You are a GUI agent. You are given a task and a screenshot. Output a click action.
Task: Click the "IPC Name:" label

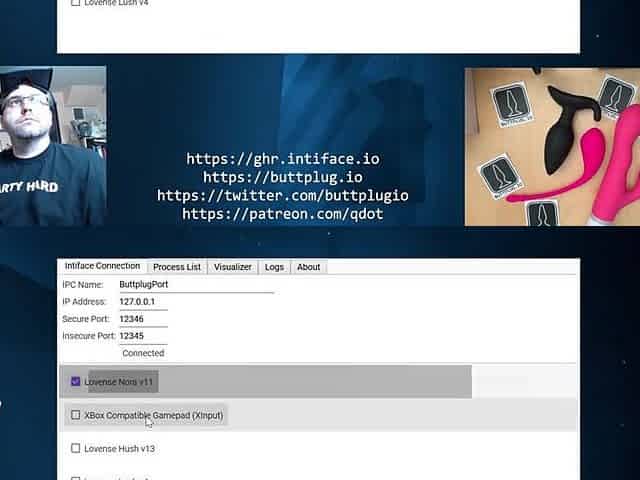[x=83, y=284]
